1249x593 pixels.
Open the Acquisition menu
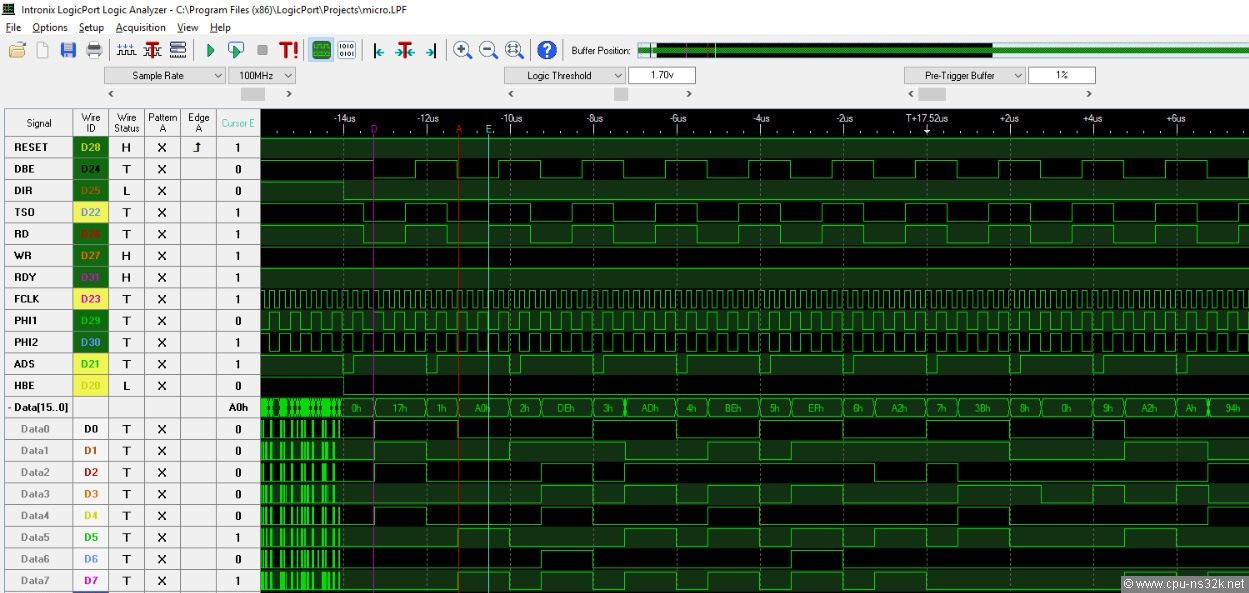(x=141, y=27)
